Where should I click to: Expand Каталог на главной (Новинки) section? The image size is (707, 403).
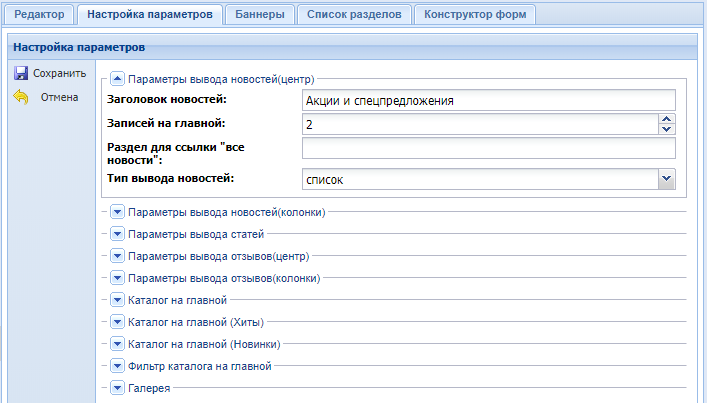coord(117,344)
